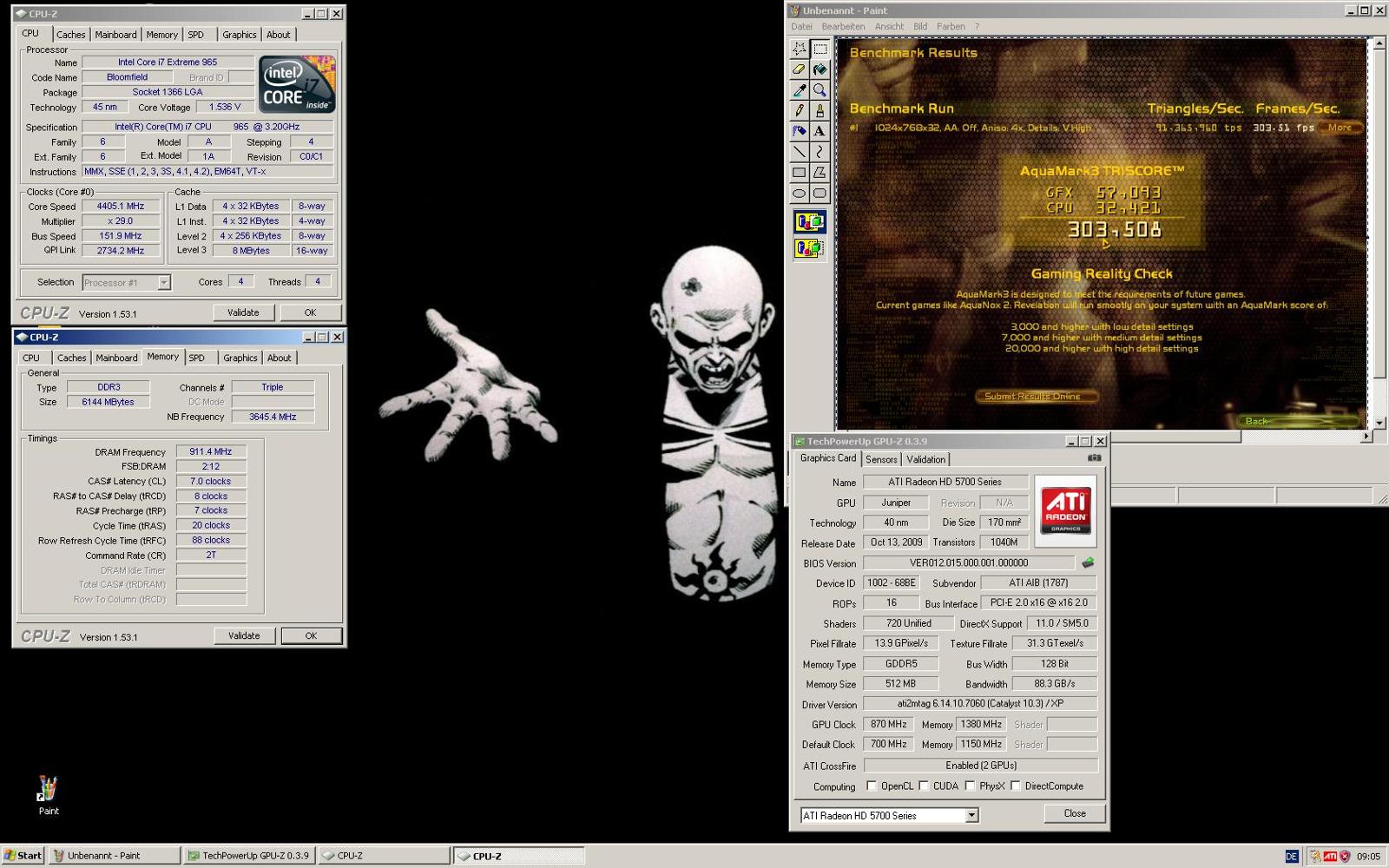Switch to Unbenannt - Paint taskbar item
This screenshot has width=1389, height=868.
coord(115,856)
